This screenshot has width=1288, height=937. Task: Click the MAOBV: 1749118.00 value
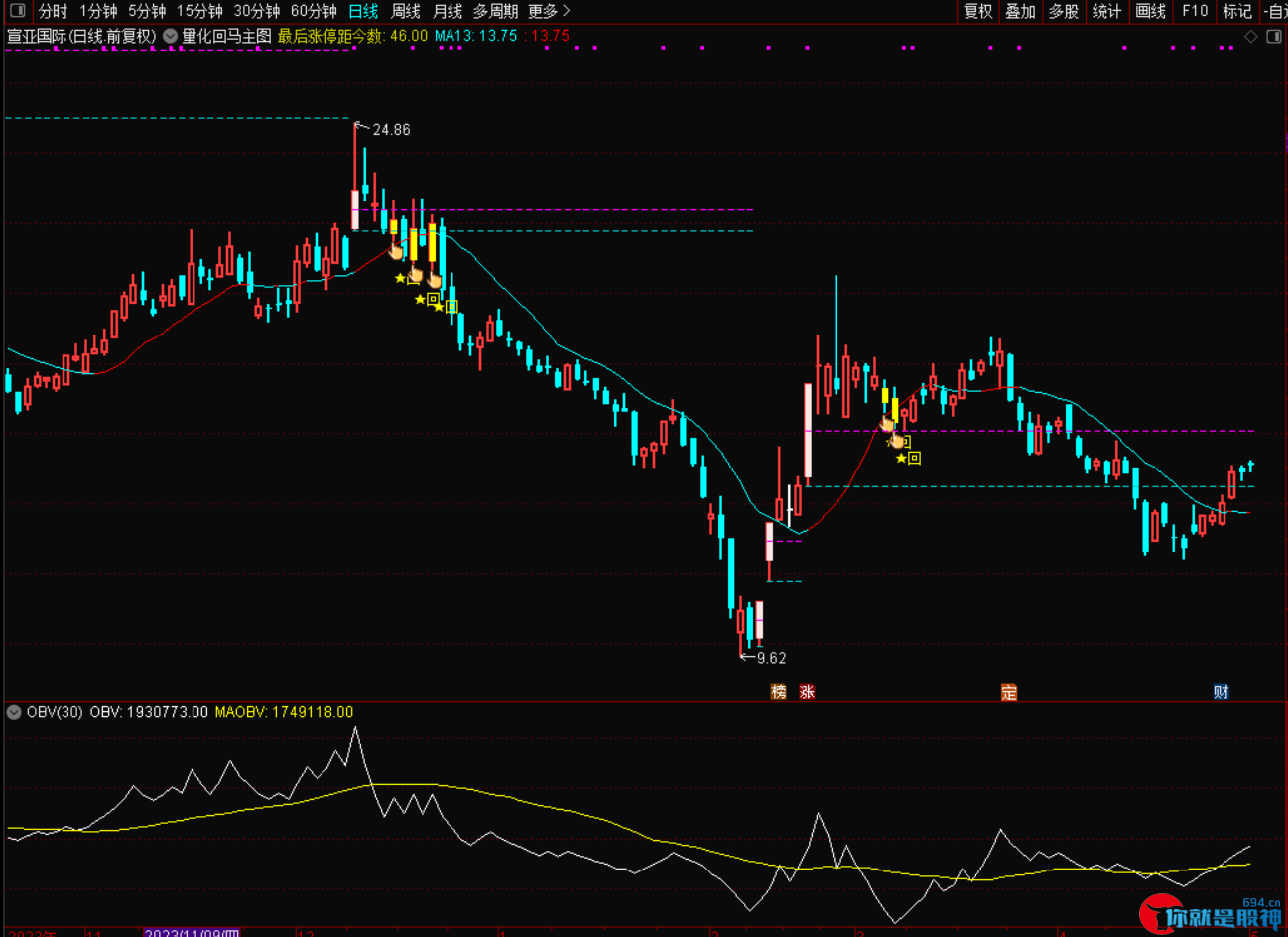point(284,712)
